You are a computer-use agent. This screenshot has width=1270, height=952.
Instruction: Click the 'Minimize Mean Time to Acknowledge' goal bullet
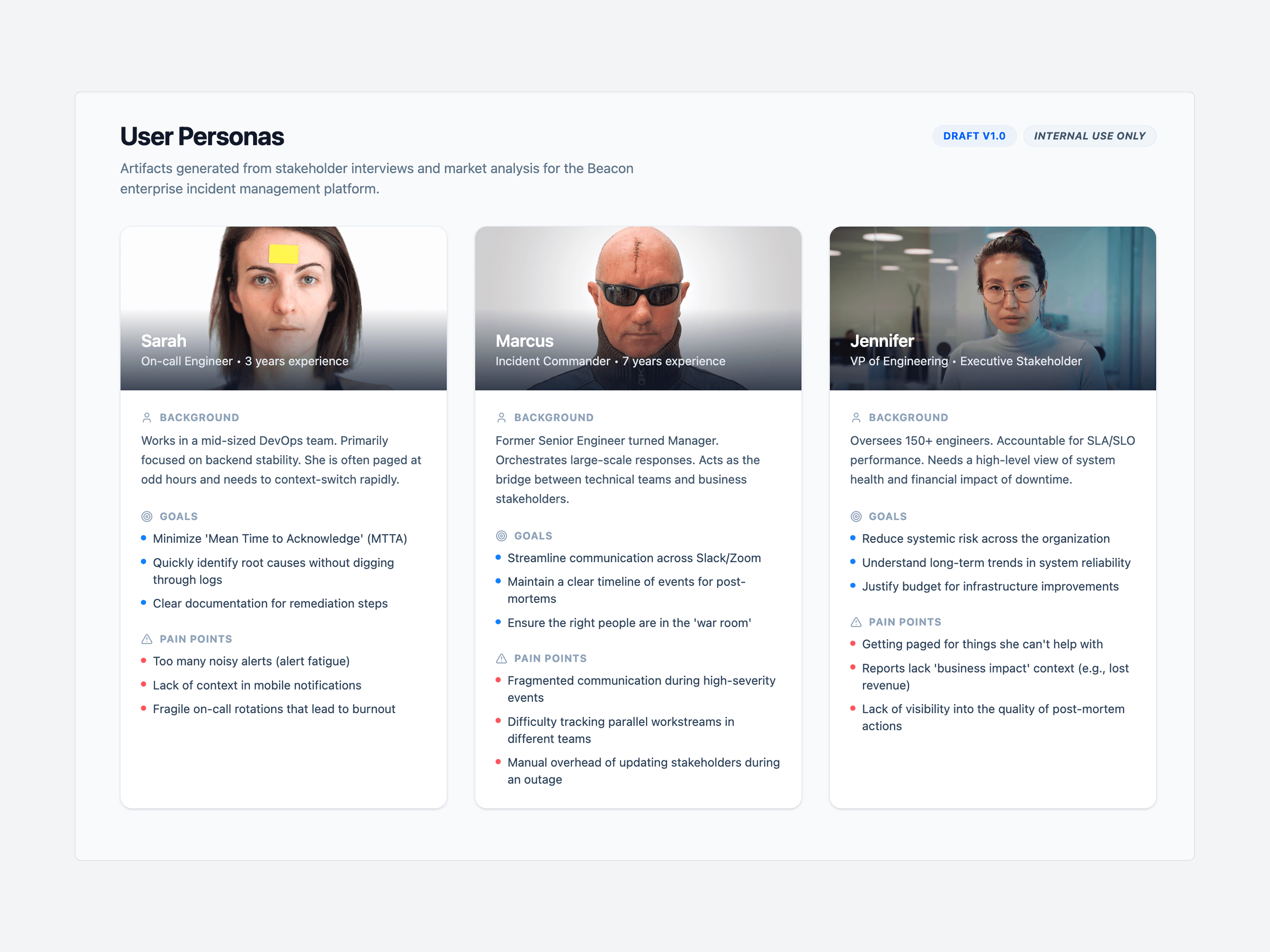pos(280,538)
